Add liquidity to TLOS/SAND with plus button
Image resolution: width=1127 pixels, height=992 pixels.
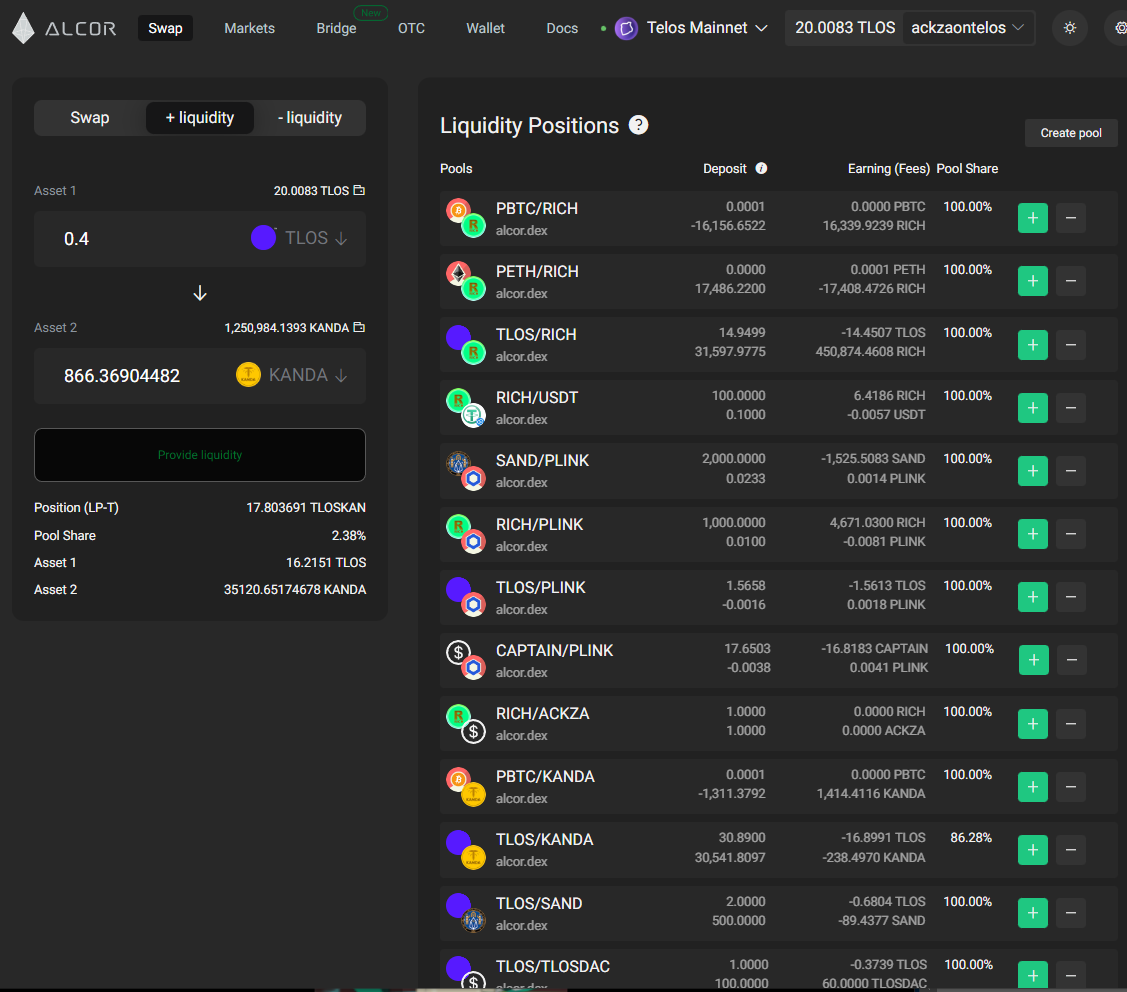click(x=1033, y=913)
